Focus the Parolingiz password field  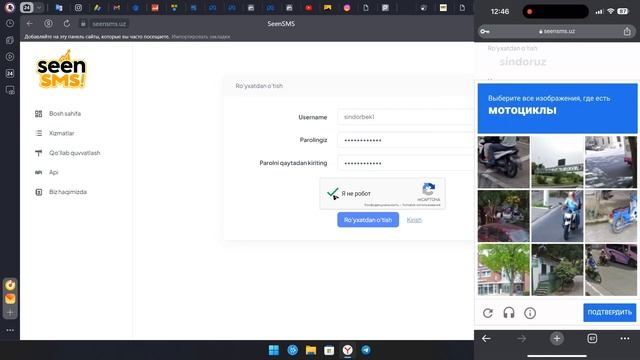(405, 140)
